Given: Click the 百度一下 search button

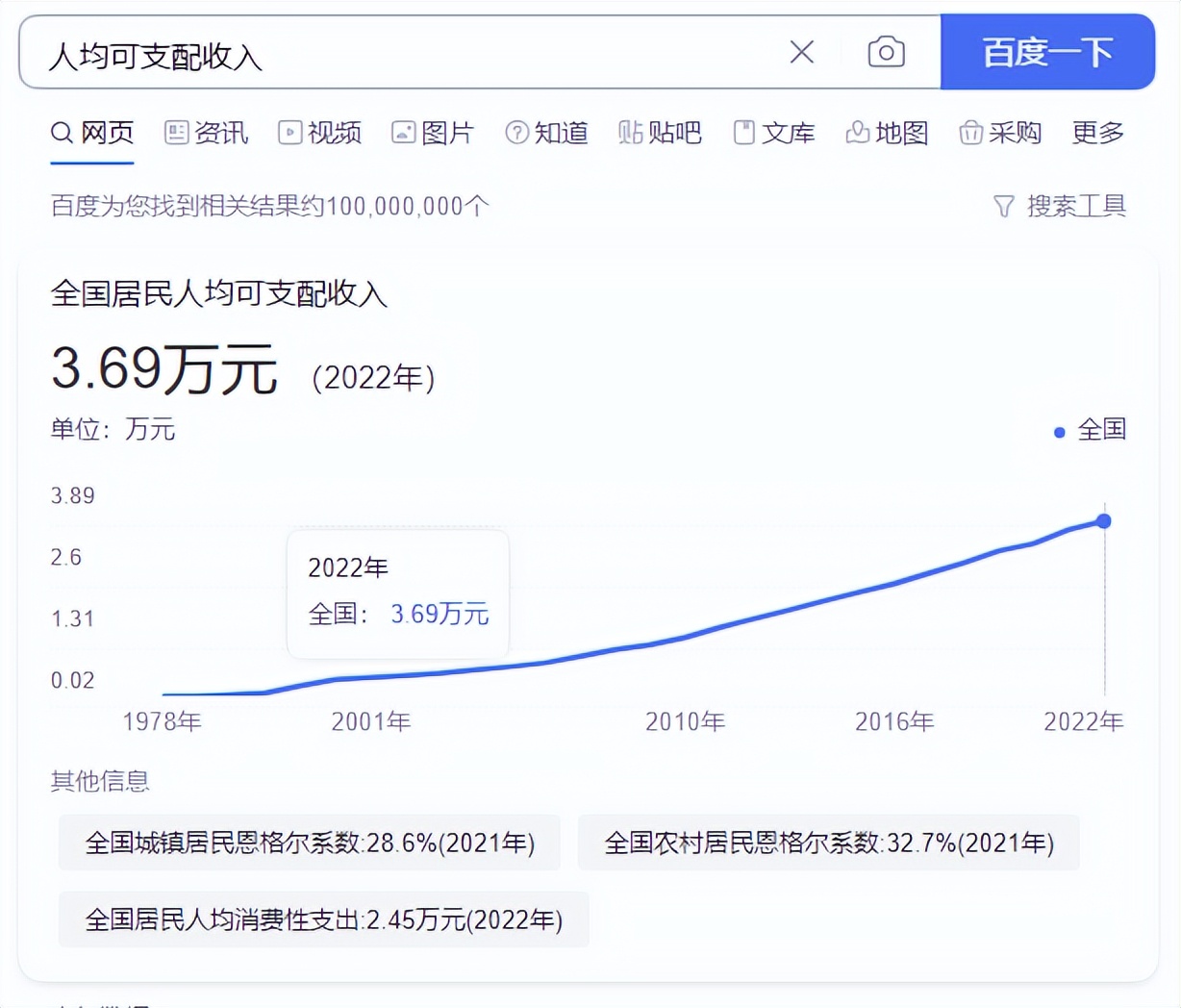Looking at the screenshot, I should click(1046, 52).
